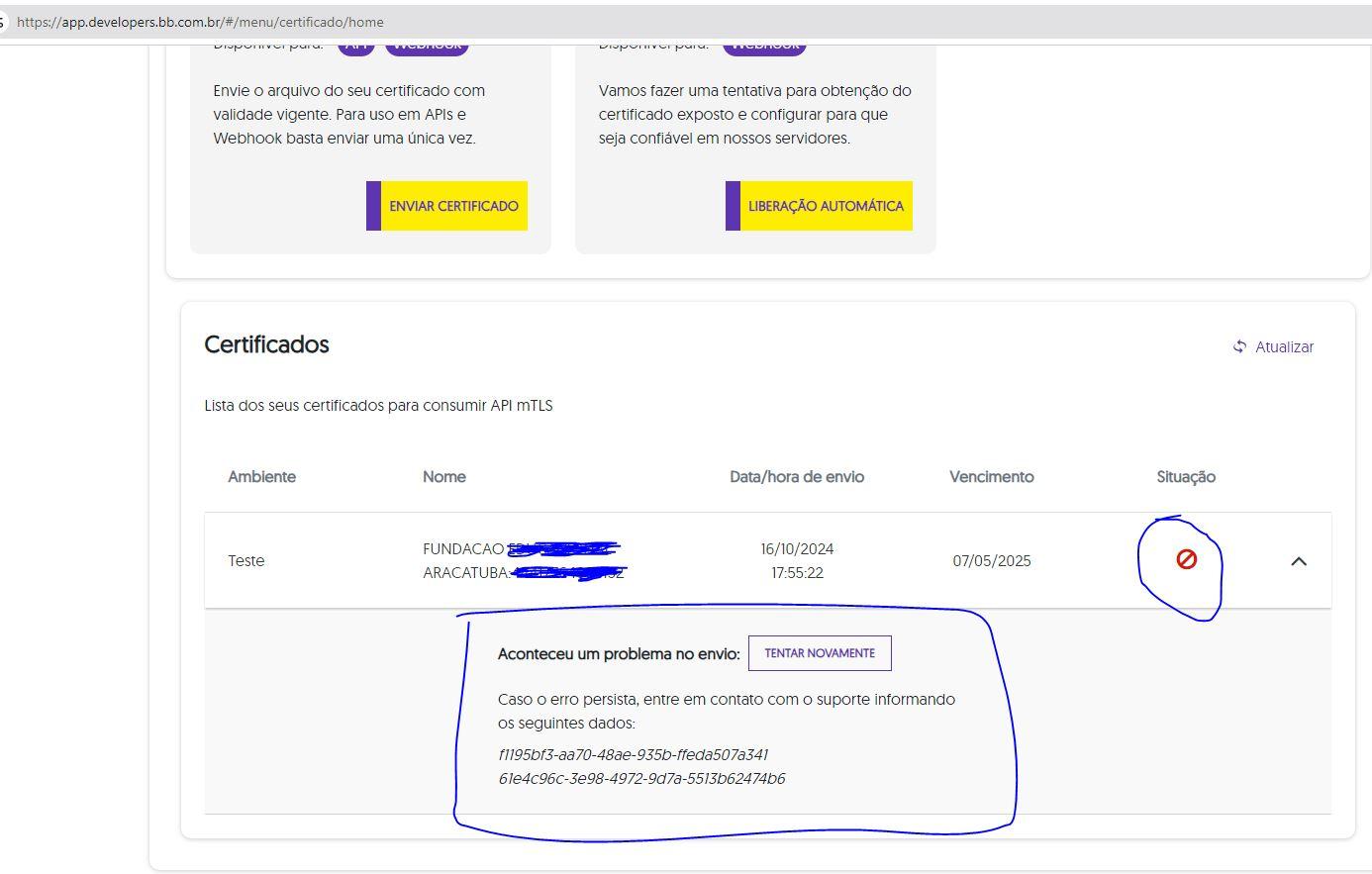Click the browser address bar URL
This screenshot has height=874, width=1372.
click(x=200, y=22)
